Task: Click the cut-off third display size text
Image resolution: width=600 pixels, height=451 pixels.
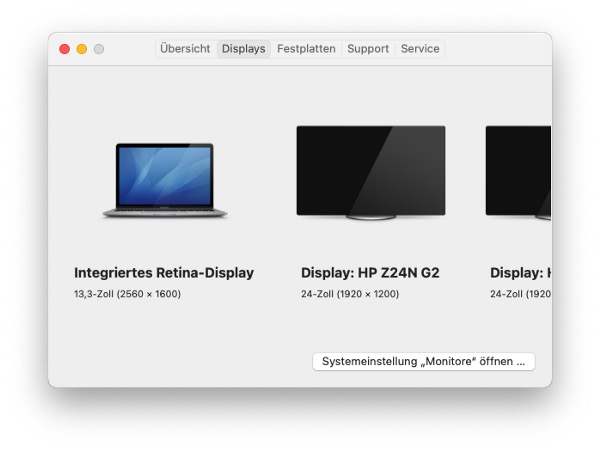Action: (x=520, y=294)
